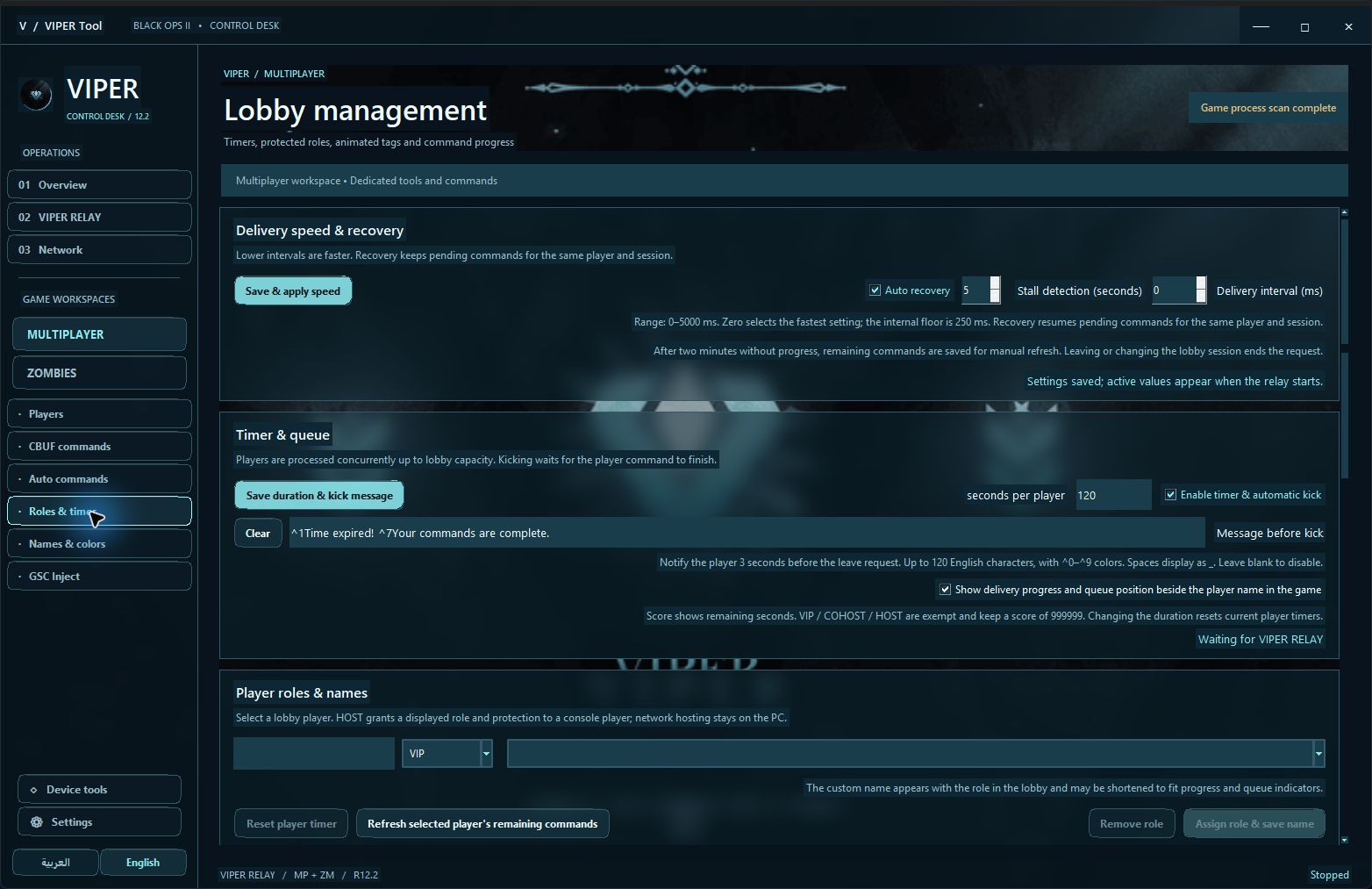Open the CBUF commands page
This screenshot has height=889, width=1372.
[x=99, y=447]
